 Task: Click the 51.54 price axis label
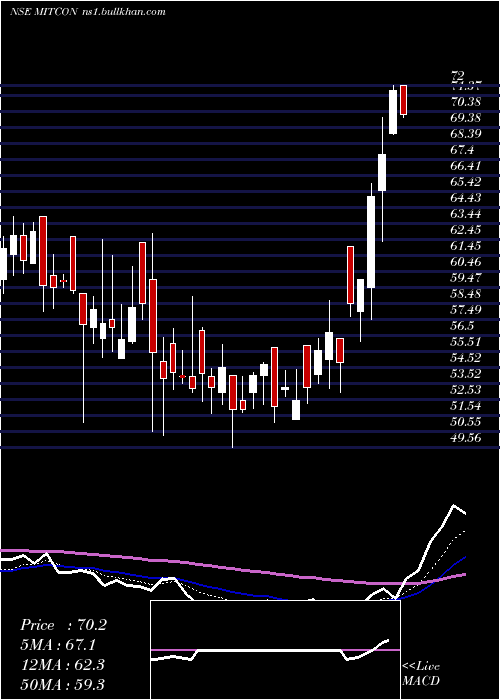coord(466,406)
